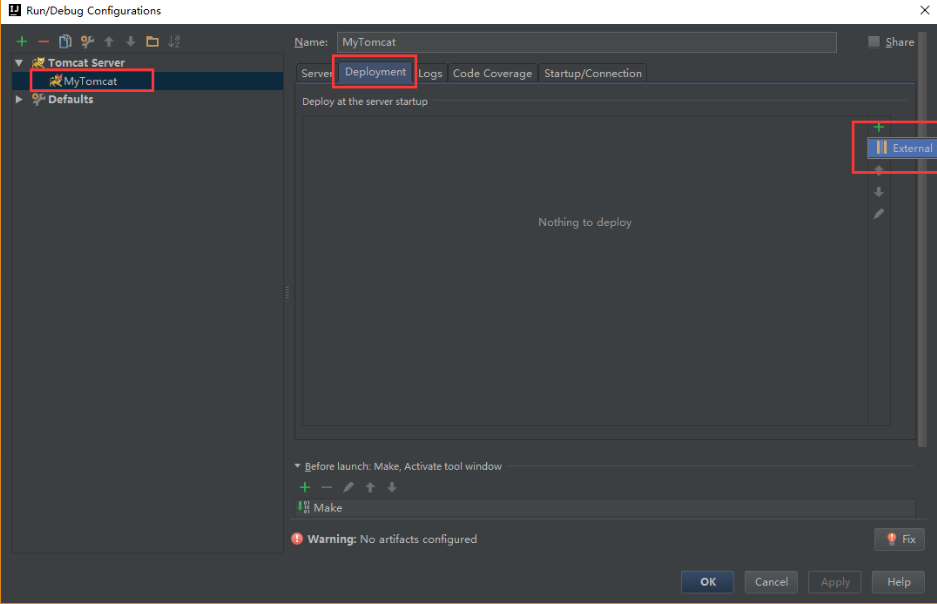Move before launch task down arrow
Screen dimensions: 937x604
click(x=391, y=487)
